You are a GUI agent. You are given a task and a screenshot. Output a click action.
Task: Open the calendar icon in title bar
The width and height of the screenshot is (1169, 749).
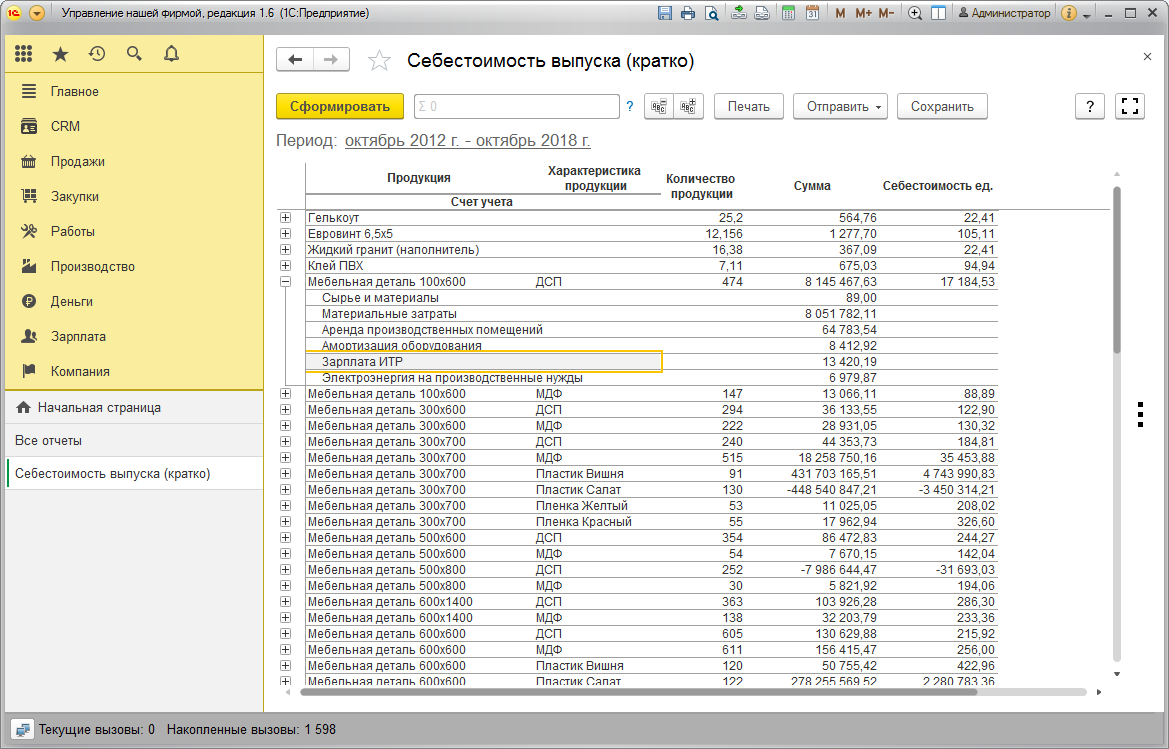pos(812,13)
